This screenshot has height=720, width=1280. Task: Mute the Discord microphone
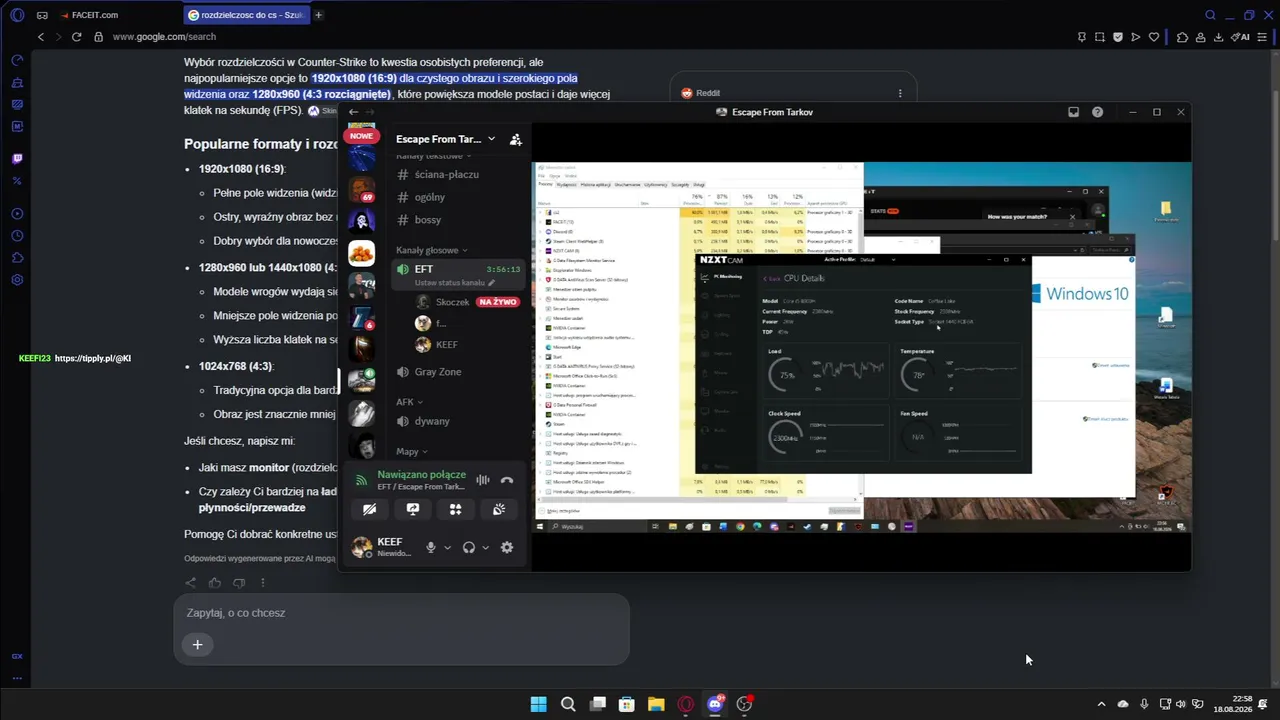pos(431,548)
